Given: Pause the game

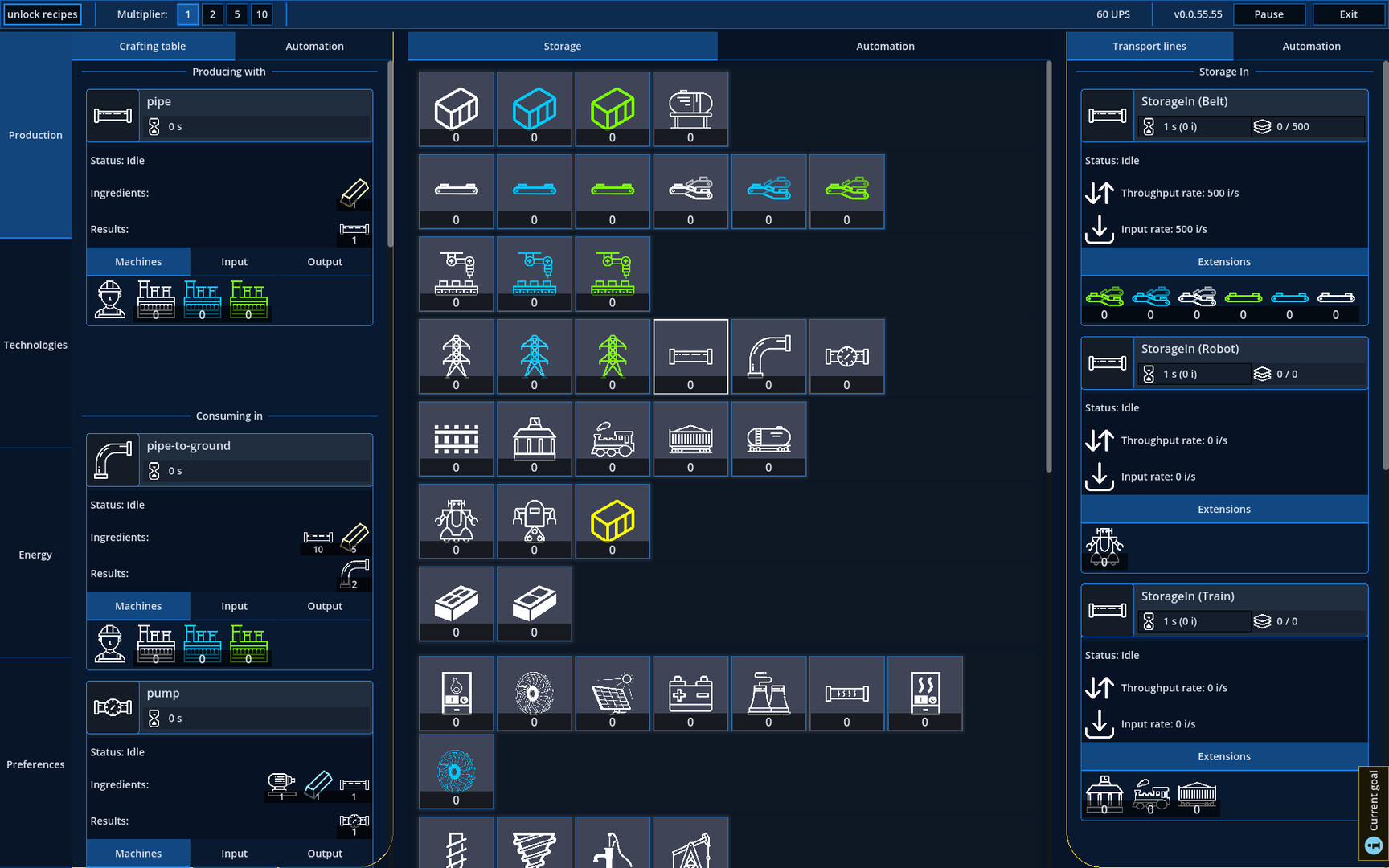Looking at the screenshot, I should pos(1268,14).
